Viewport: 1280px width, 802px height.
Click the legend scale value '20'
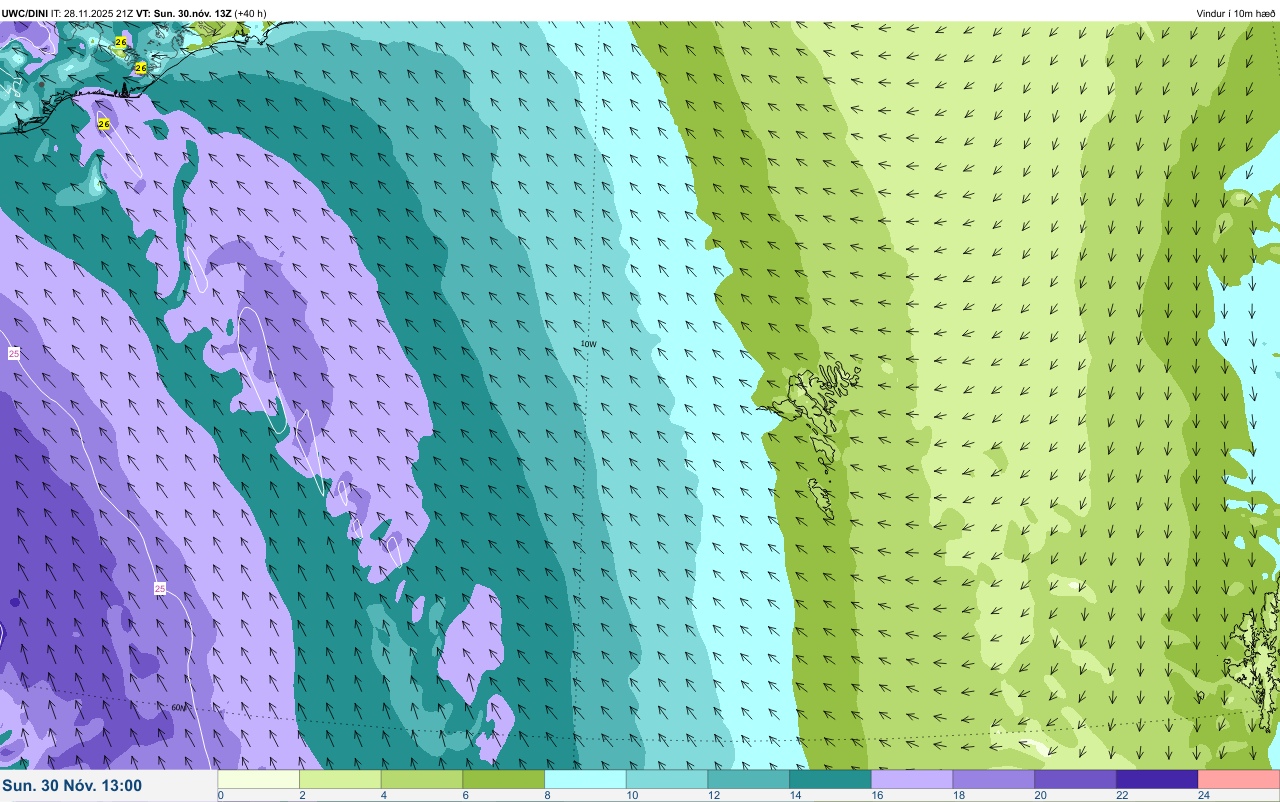pyautogui.click(x=1040, y=795)
